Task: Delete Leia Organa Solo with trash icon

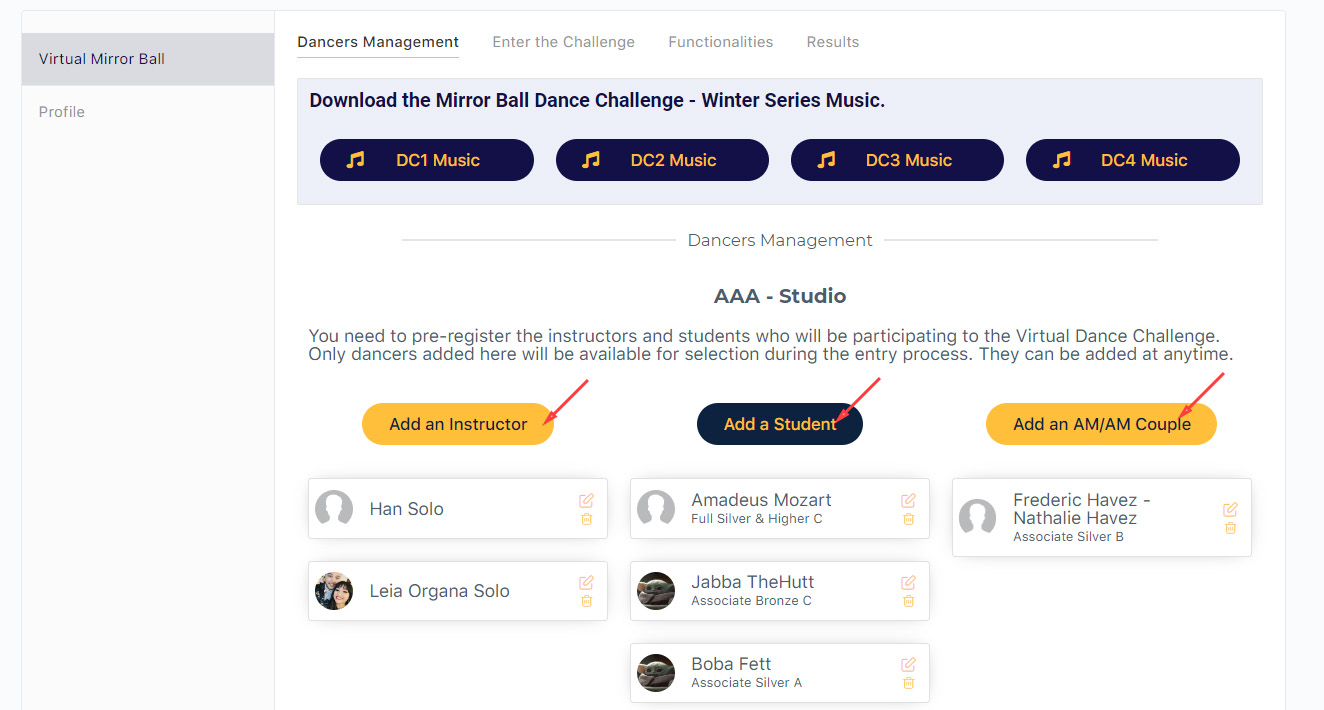Action: tap(586, 601)
